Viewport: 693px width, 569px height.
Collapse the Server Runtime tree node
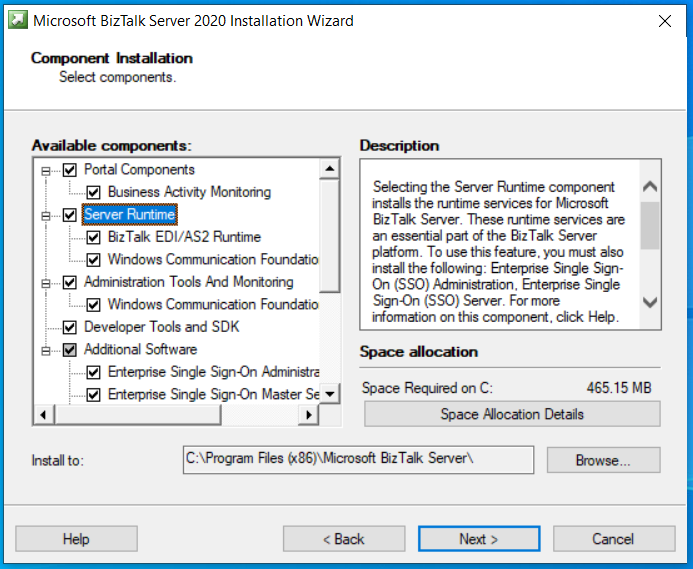point(46,216)
